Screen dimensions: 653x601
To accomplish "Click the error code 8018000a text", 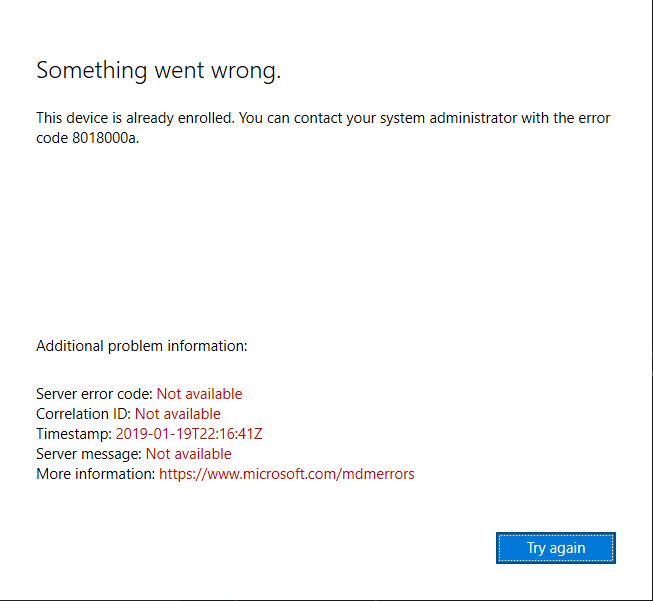I will click(x=104, y=138).
